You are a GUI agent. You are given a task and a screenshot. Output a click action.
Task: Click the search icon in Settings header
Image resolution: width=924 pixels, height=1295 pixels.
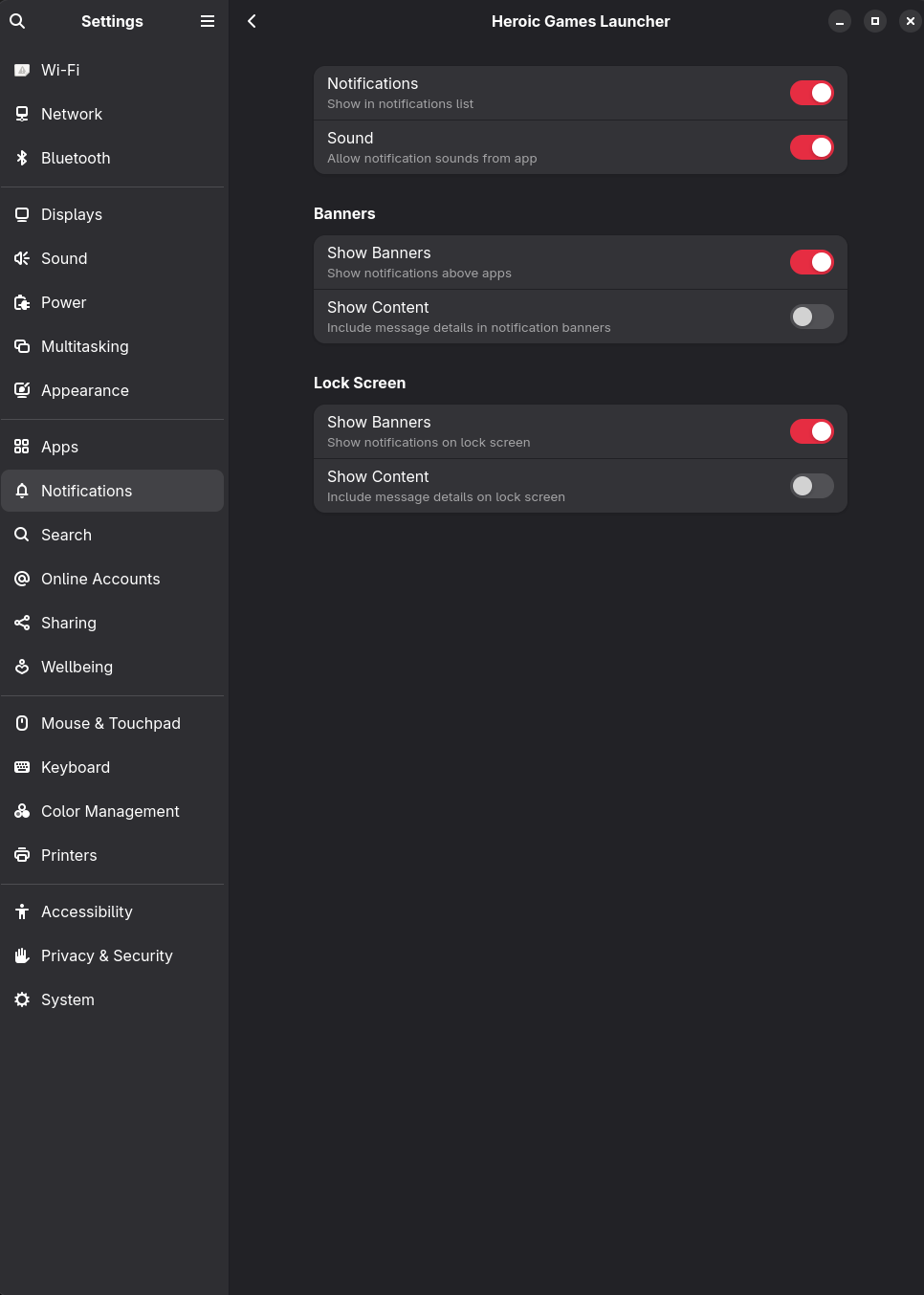17,21
